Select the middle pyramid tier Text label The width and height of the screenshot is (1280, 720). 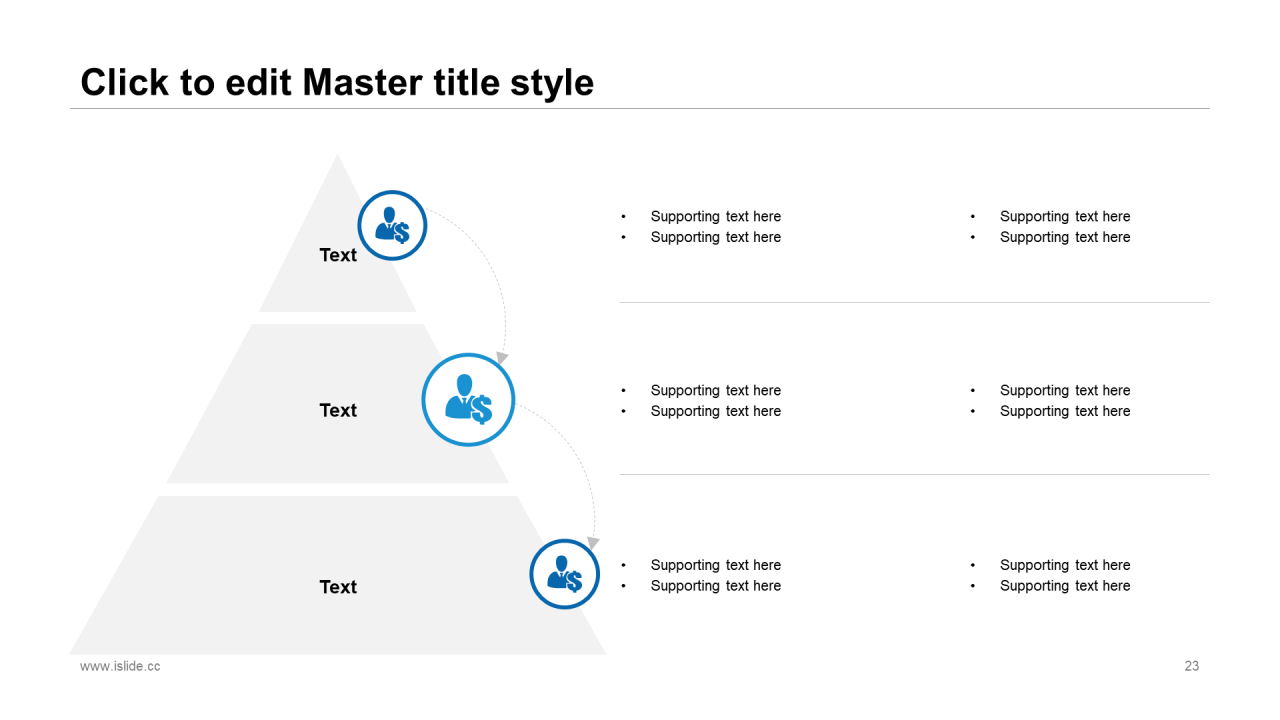coord(338,410)
